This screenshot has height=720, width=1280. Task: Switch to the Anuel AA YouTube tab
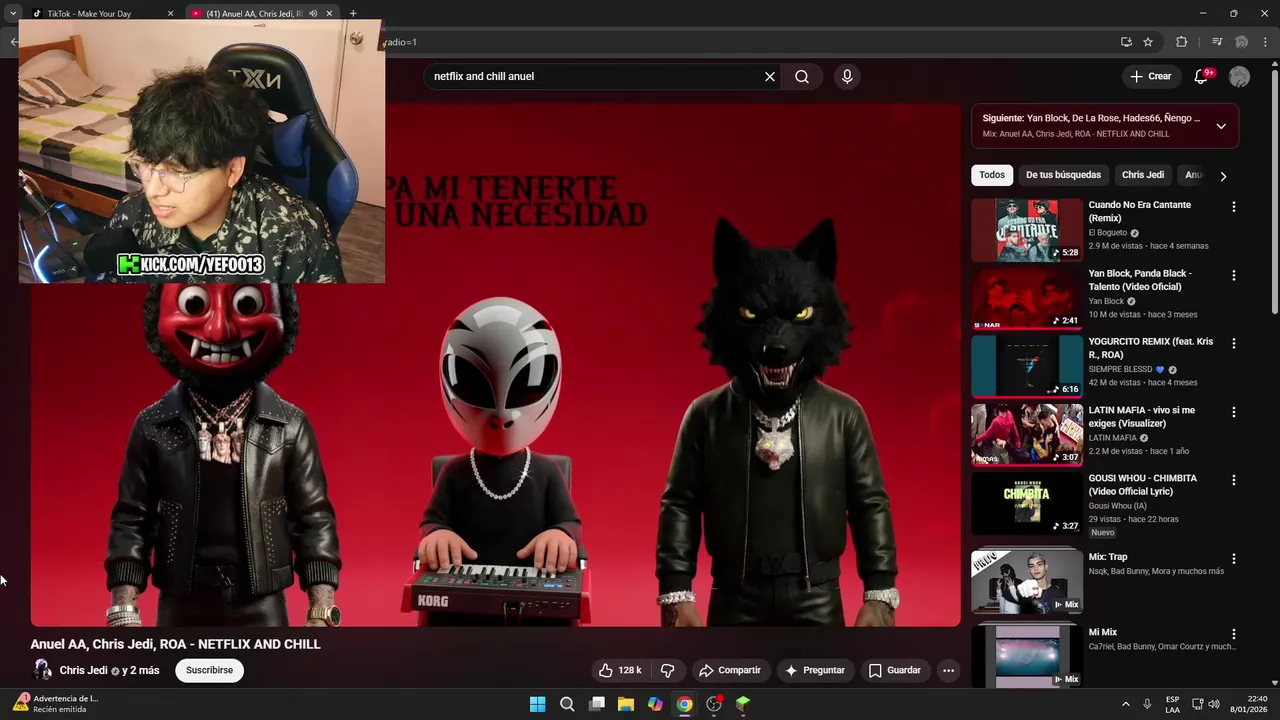click(x=255, y=14)
